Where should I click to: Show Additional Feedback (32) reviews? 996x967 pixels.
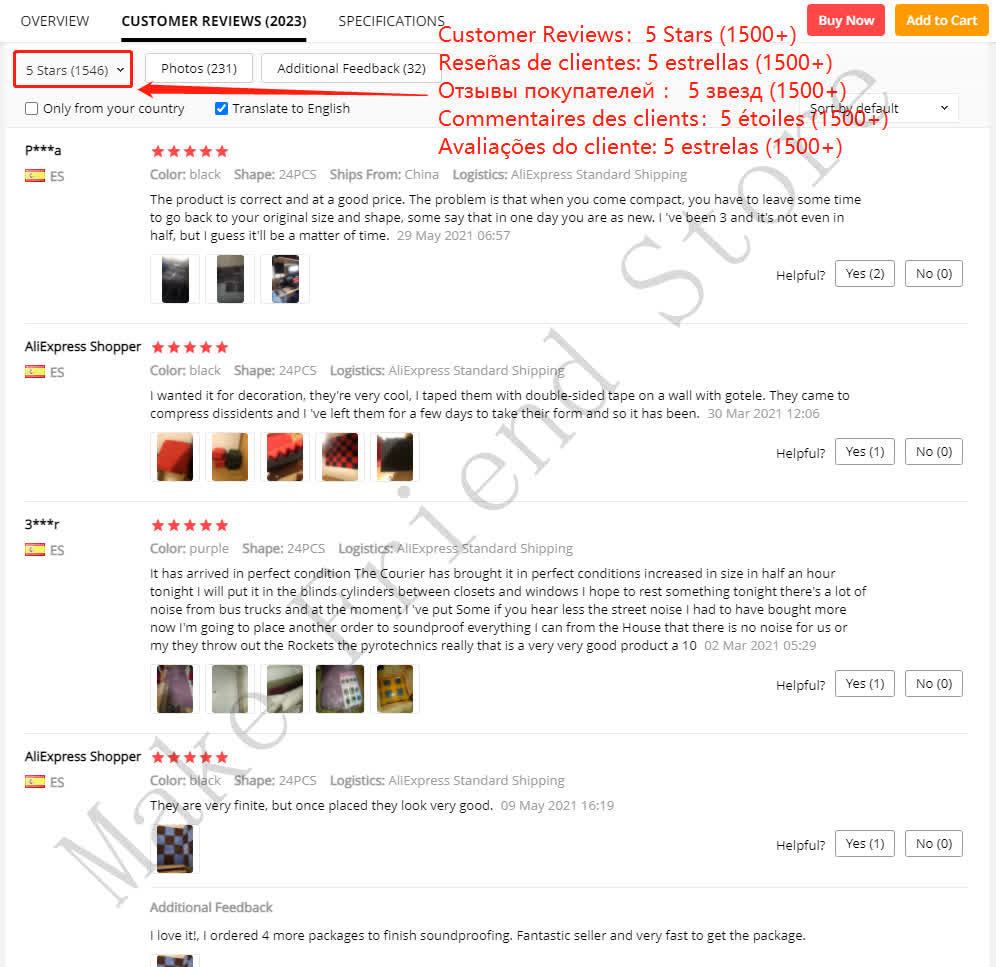pos(351,68)
